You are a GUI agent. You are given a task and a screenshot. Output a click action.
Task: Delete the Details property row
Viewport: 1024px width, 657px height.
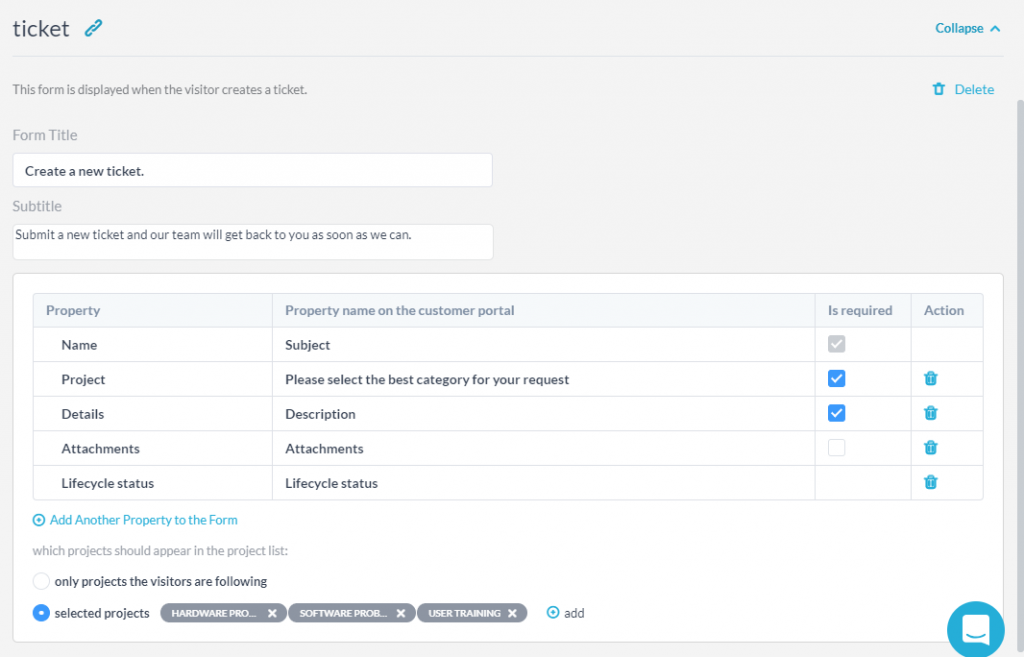930,413
